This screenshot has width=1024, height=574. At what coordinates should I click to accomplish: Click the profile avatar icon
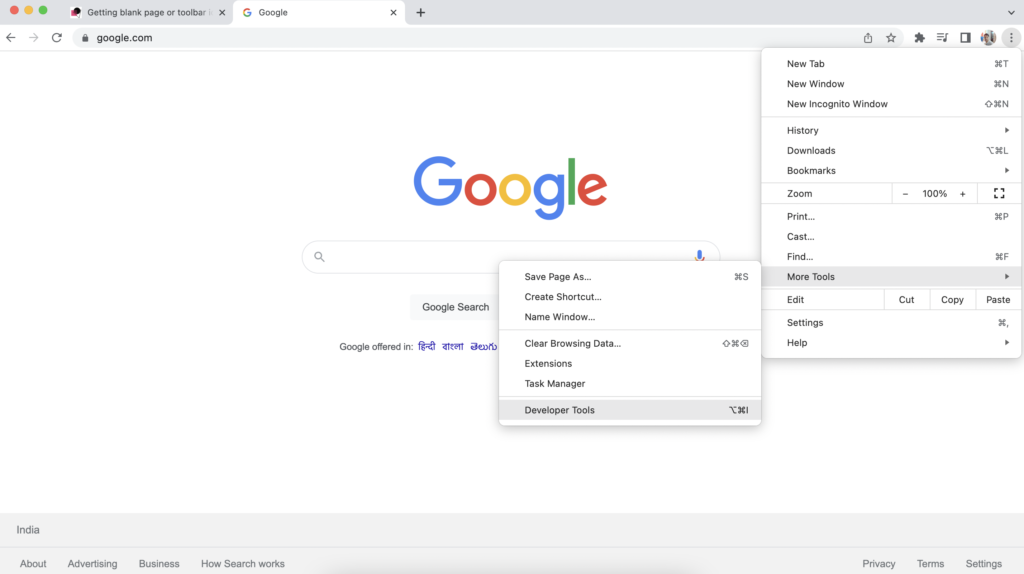point(988,38)
